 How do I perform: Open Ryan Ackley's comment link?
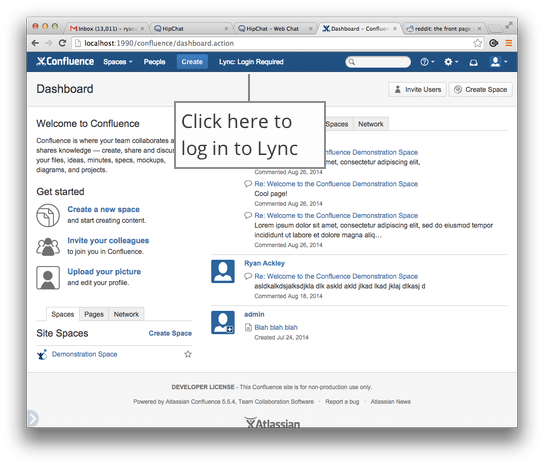tap(336, 277)
